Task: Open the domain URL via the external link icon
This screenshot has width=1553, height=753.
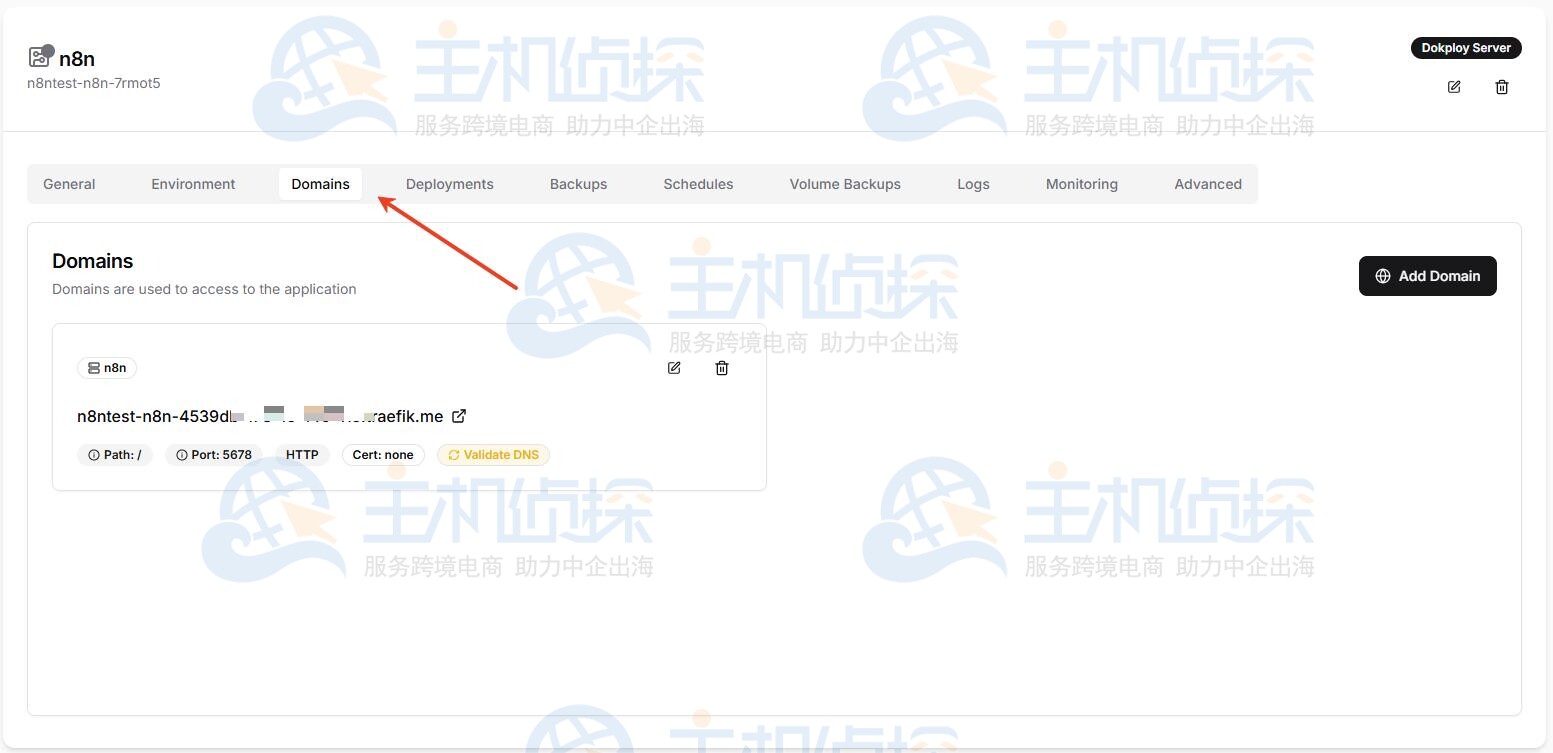Action: pyautogui.click(x=459, y=416)
